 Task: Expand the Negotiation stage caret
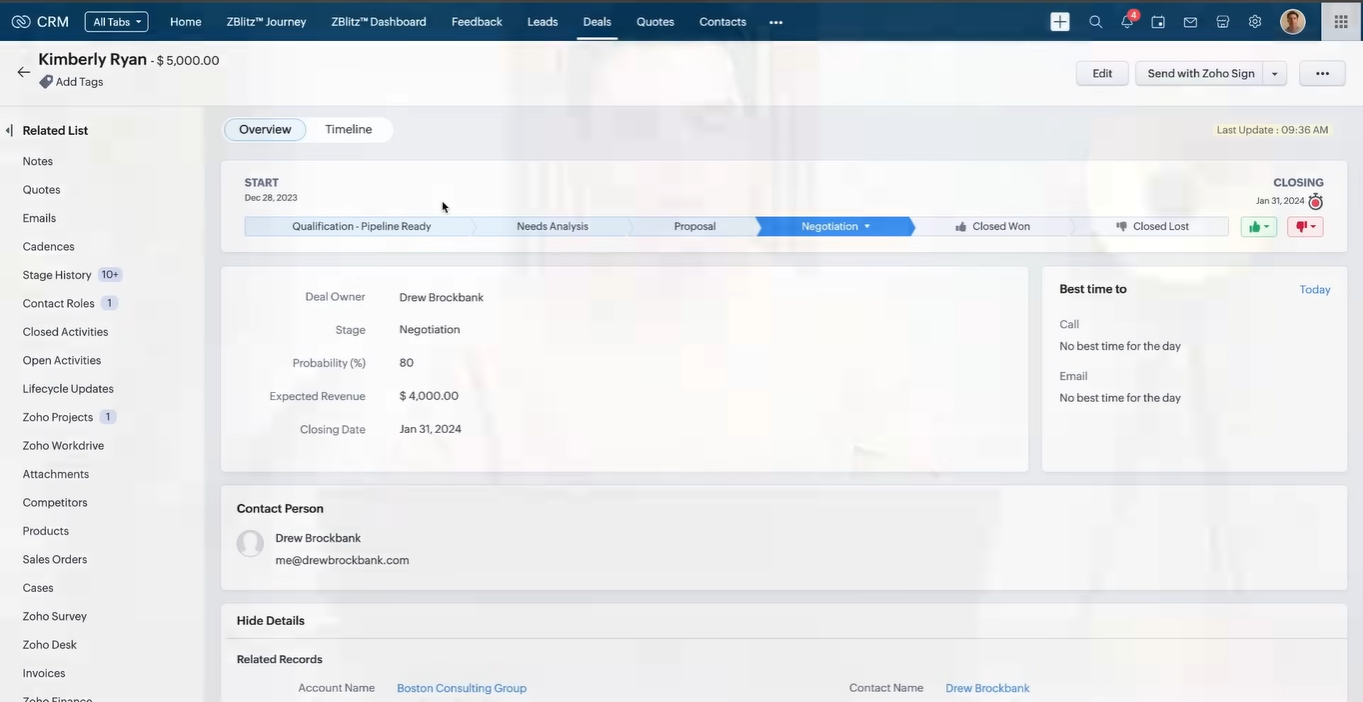coord(866,226)
